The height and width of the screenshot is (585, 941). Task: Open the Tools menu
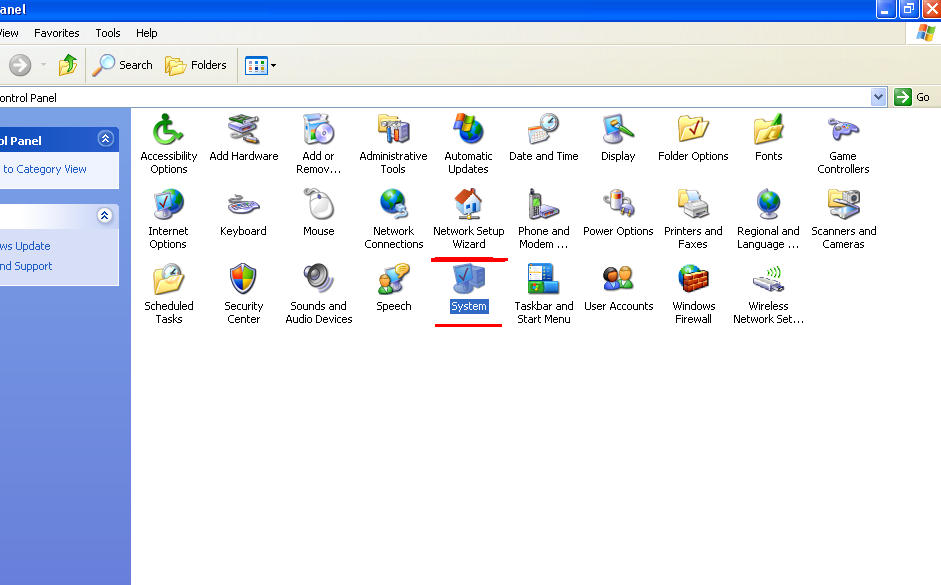(x=108, y=33)
